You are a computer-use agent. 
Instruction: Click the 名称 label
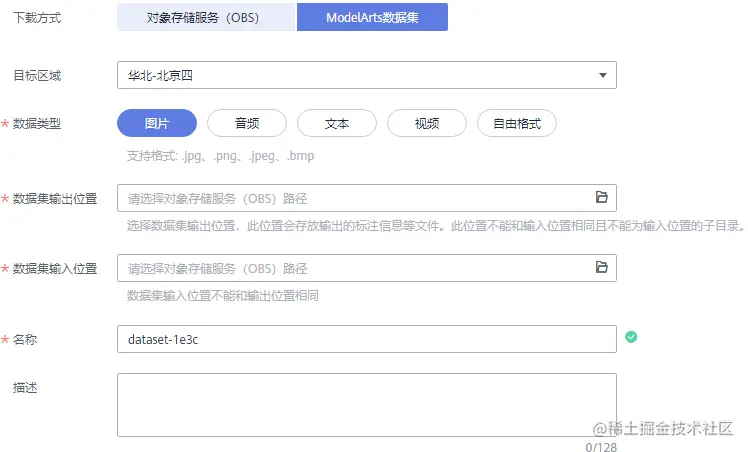click(x=25, y=339)
